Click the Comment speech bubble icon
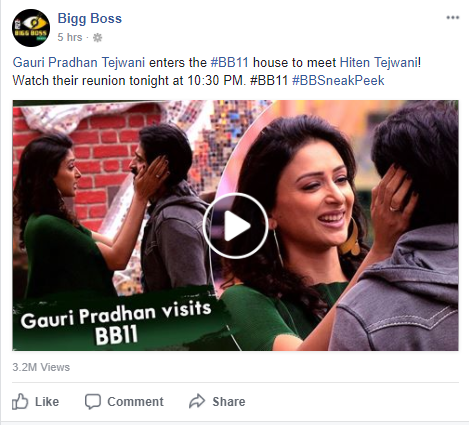469x425 pixels. click(x=93, y=401)
